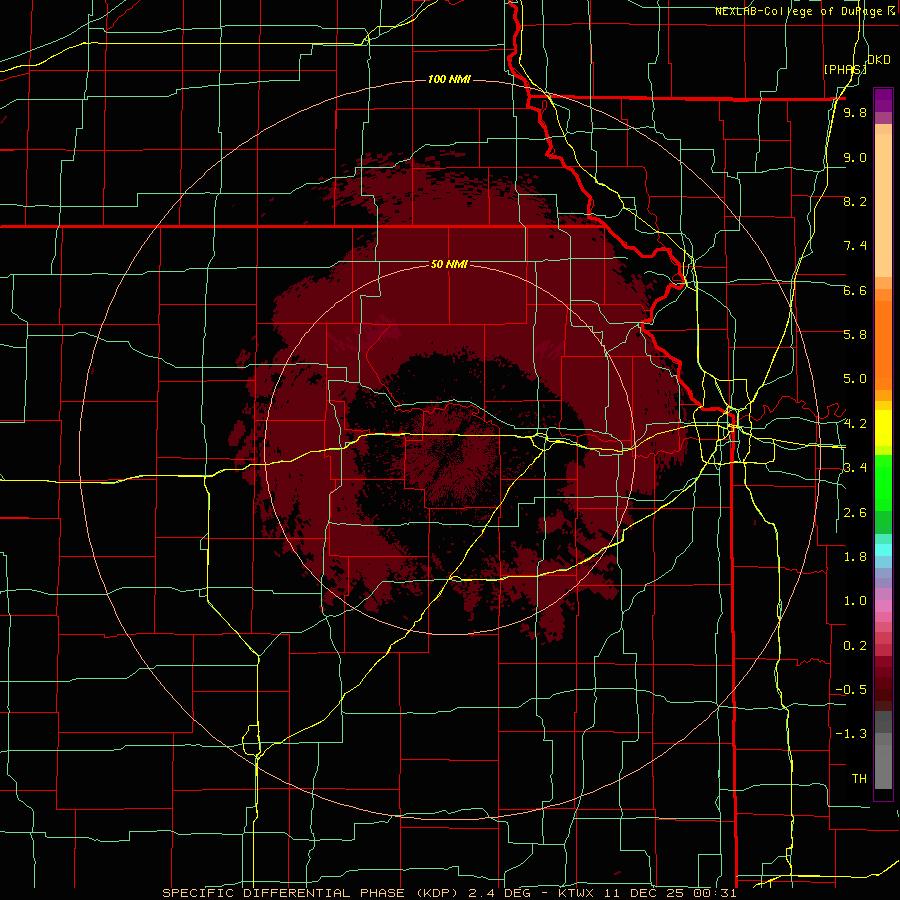Screen dimensions: 900x900
Task: Click the 2.6 value on the scale
Action: 855,513
